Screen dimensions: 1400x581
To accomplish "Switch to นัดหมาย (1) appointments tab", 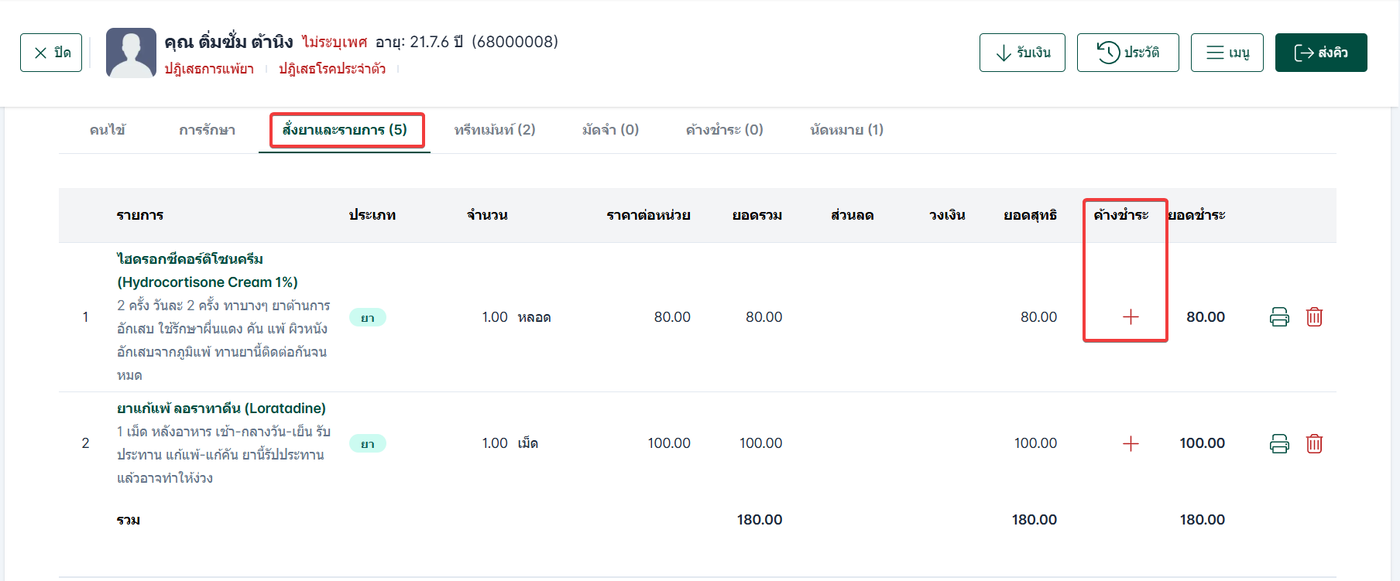I will click(846, 130).
